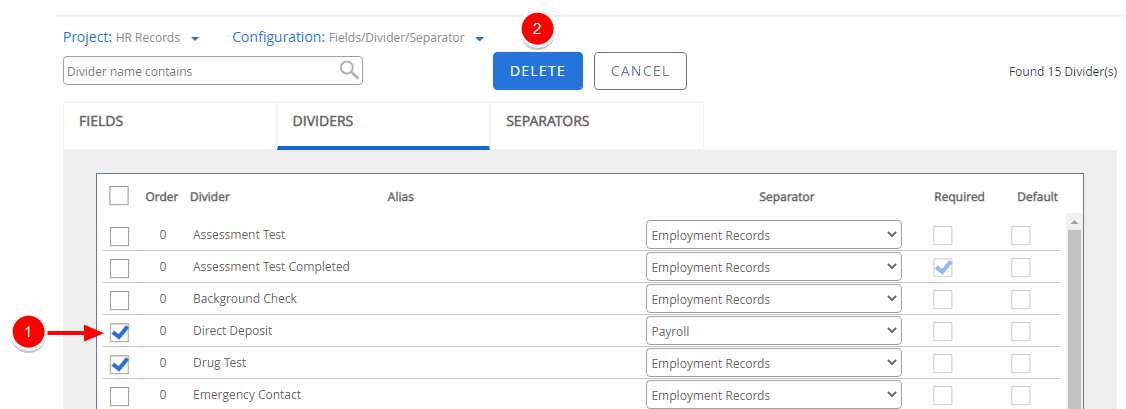
Task: Uncheck the Direct Deposit row checkbox
Action: click(x=119, y=332)
